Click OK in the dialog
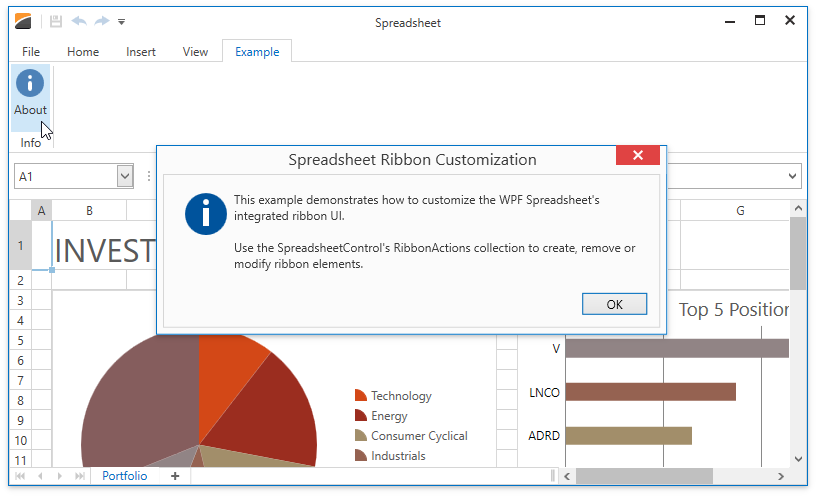 (x=615, y=304)
